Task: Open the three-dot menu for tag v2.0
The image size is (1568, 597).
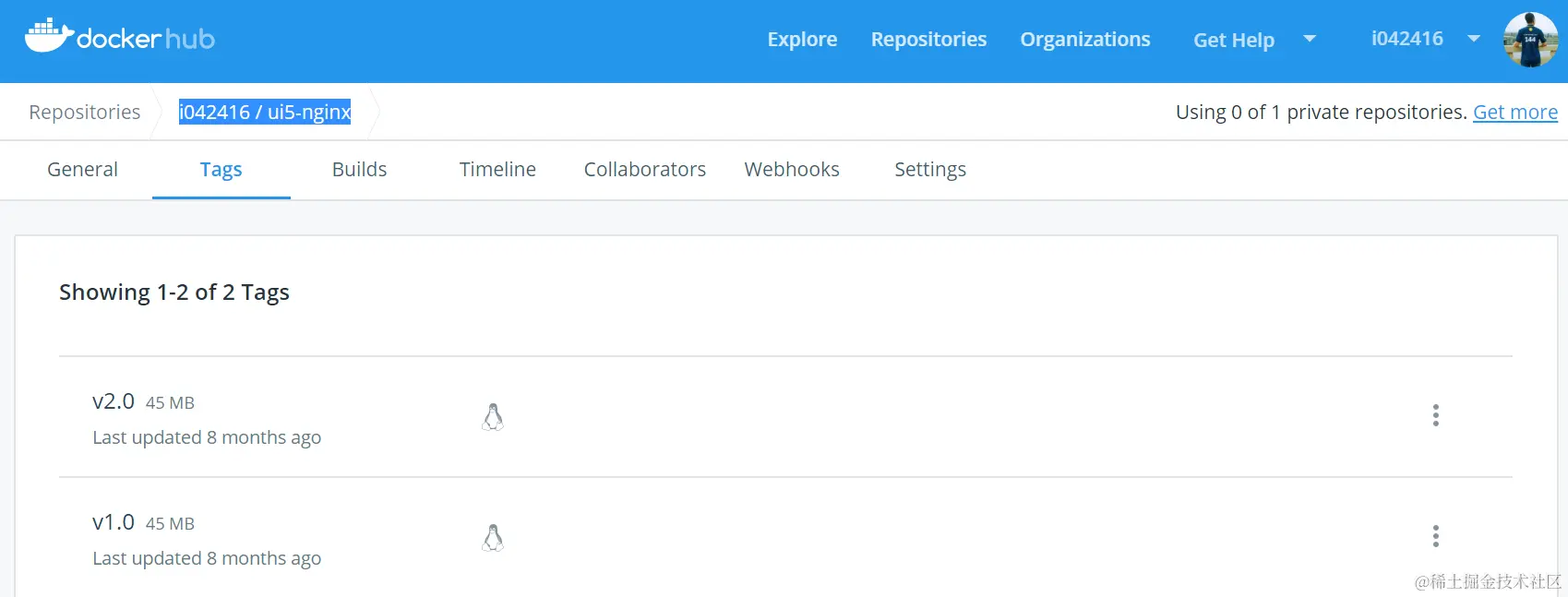Action: (1435, 415)
